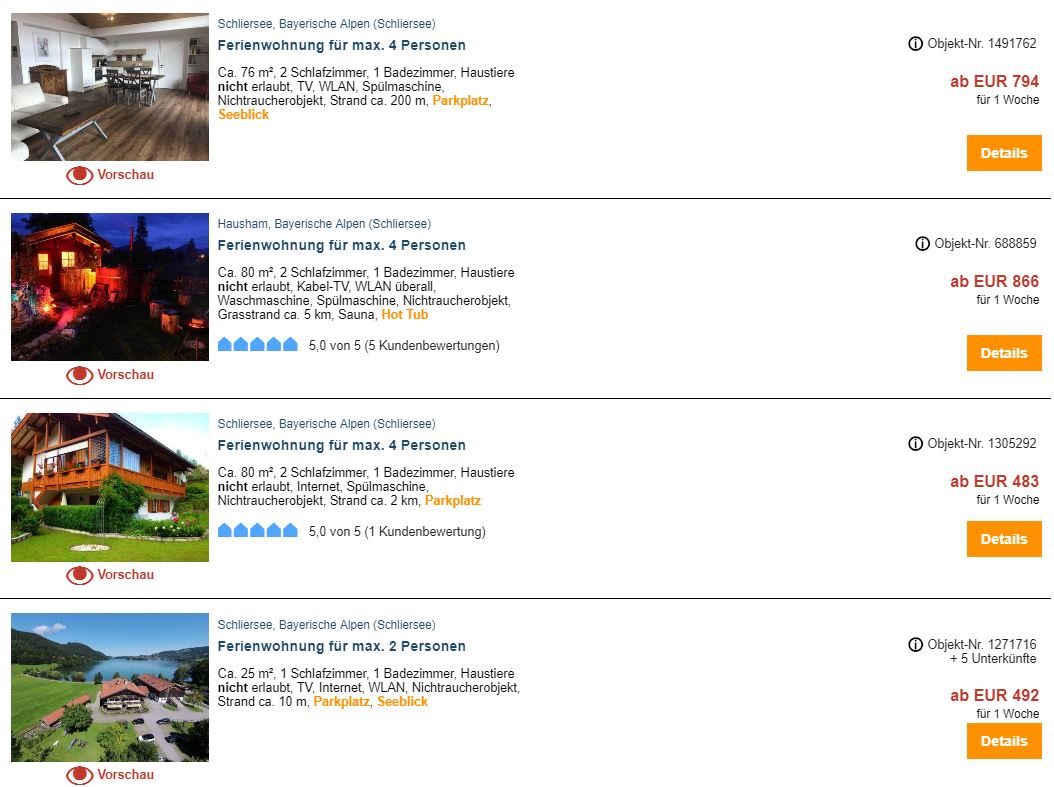Open Vorschau for the Hausham apartment
The height and width of the screenshot is (787, 1054).
(x=110, y=375)
